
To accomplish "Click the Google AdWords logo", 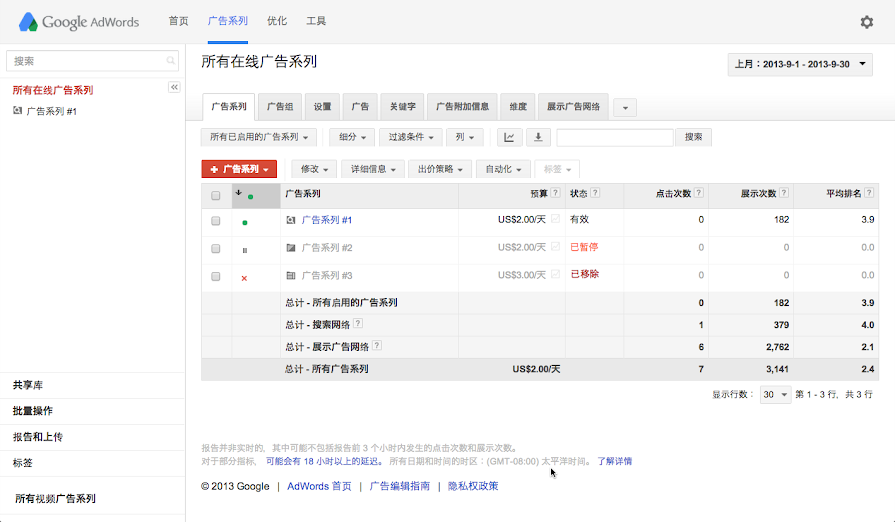I will (x=79, y=22).
